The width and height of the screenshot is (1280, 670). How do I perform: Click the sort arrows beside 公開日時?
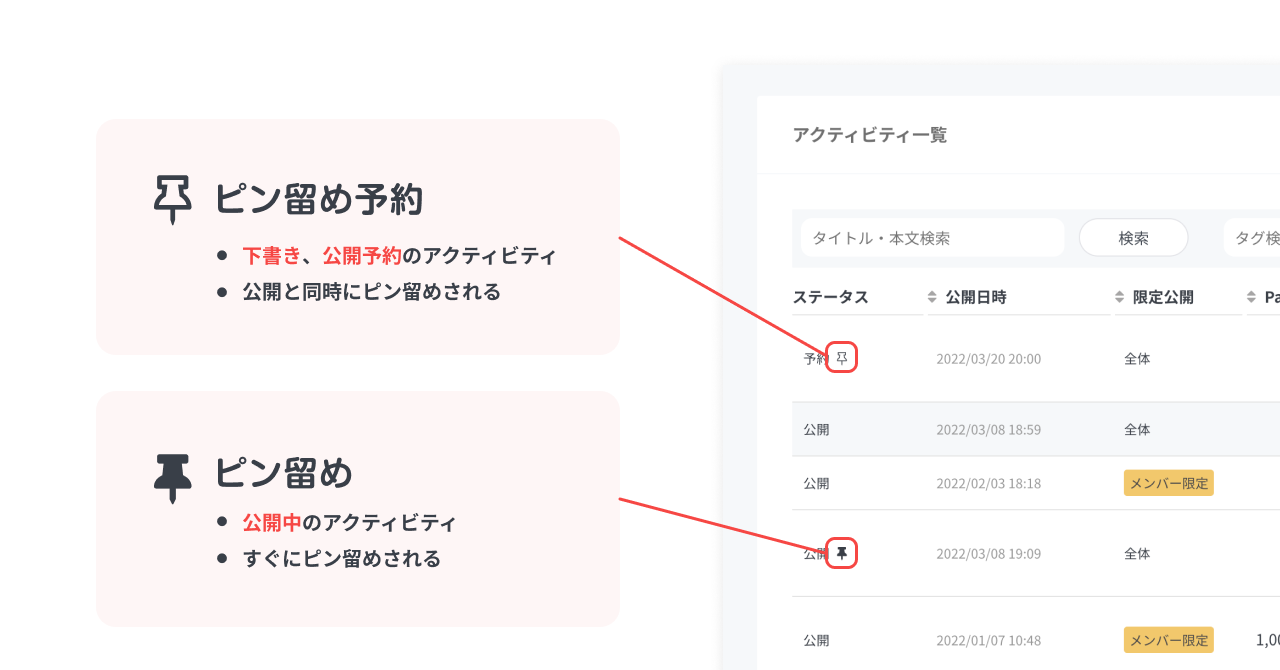pyautogui.click(x=932, y=297)
